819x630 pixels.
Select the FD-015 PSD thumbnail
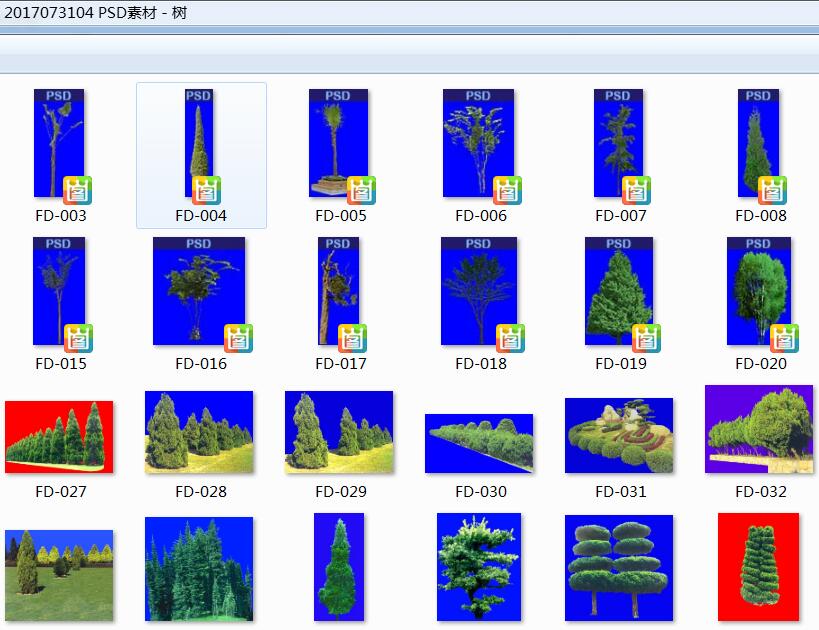pyautogui.click(x=59, y=291)
